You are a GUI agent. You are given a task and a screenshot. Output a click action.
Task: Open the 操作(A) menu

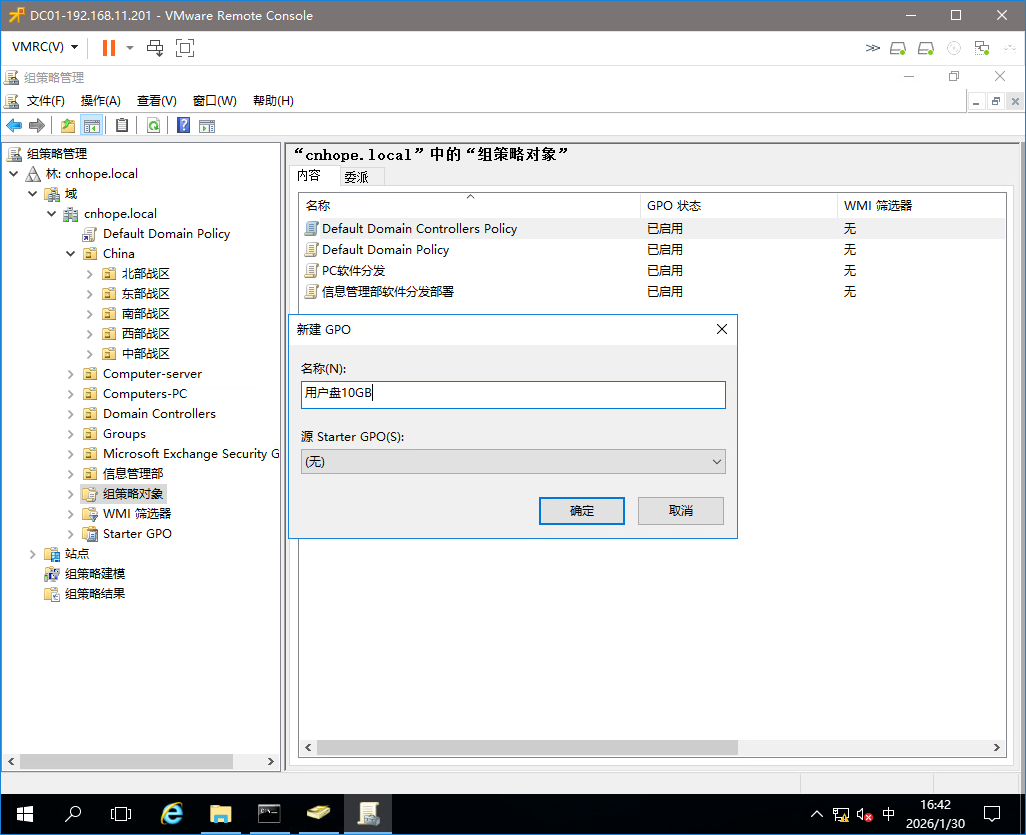(x=100, y=101)
